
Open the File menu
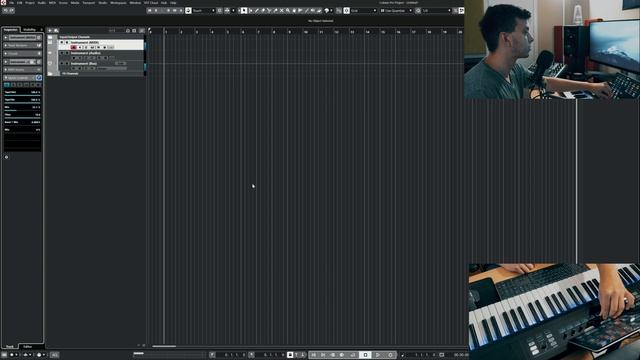[x=11, y=2]
